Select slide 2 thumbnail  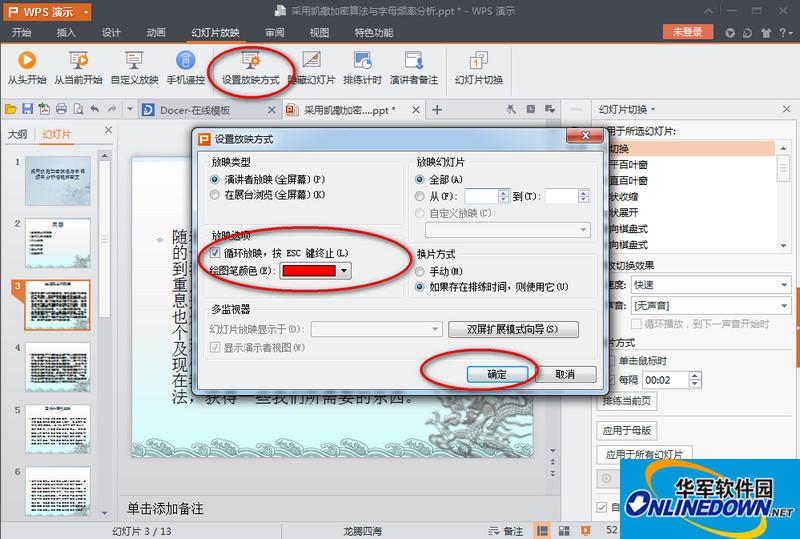click(58, 243)
